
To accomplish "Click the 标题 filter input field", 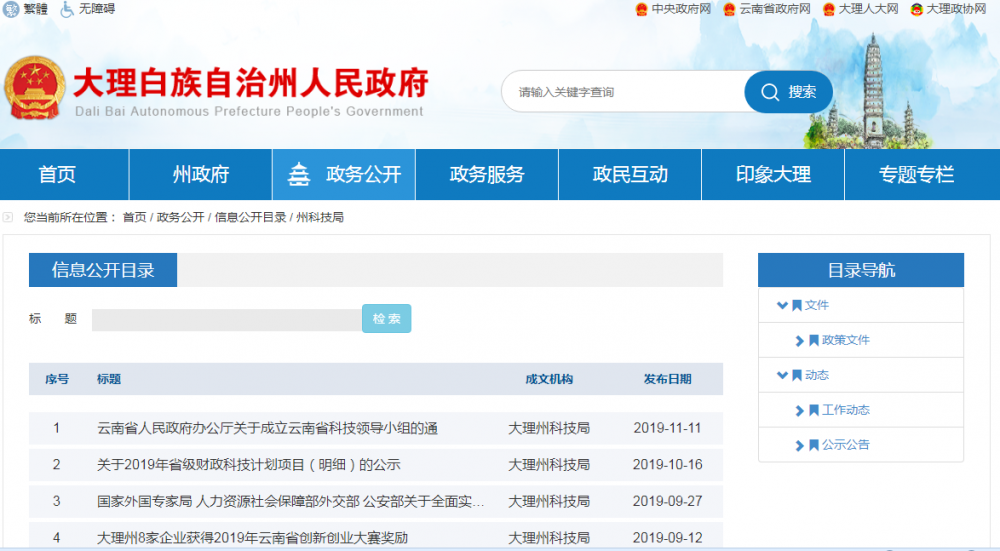I will [x=227, y=320].
